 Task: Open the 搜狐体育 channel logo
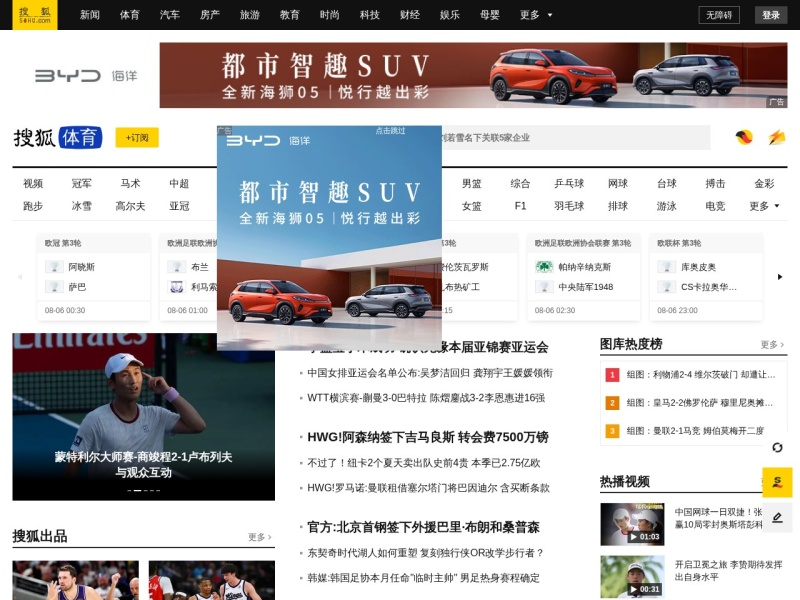[x=58, y=138]
